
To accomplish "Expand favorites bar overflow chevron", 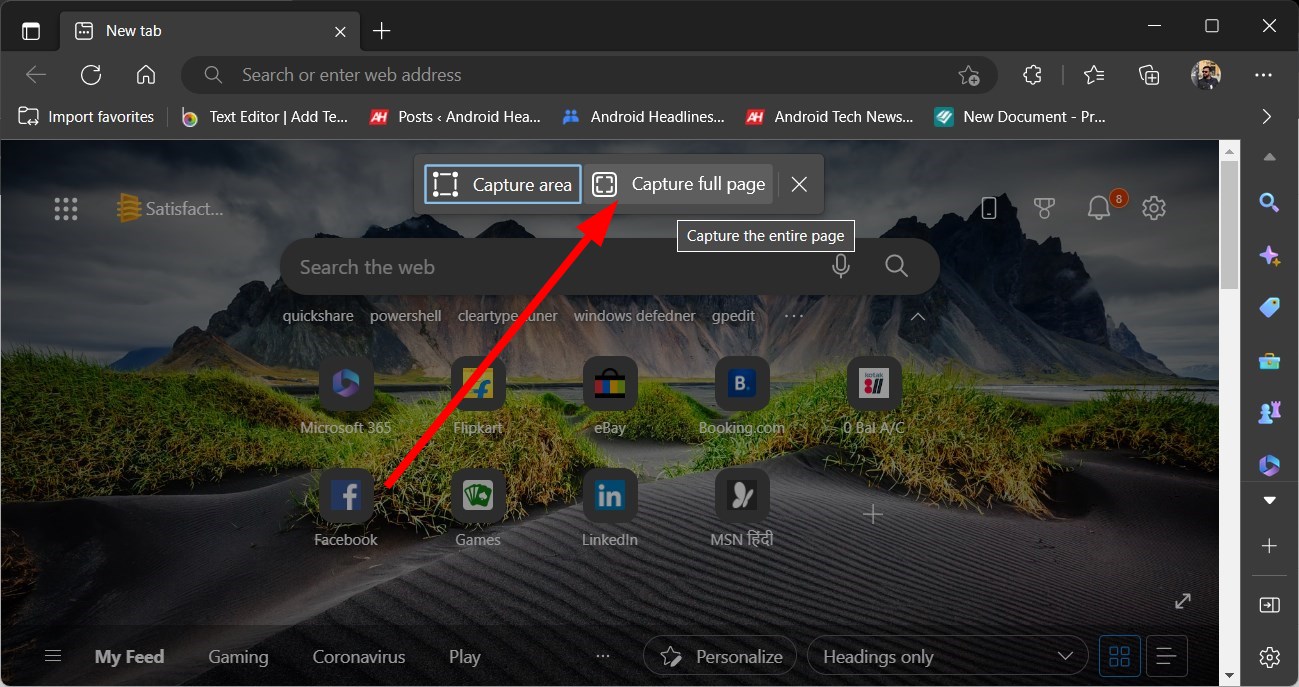I will pos(1267,117).
